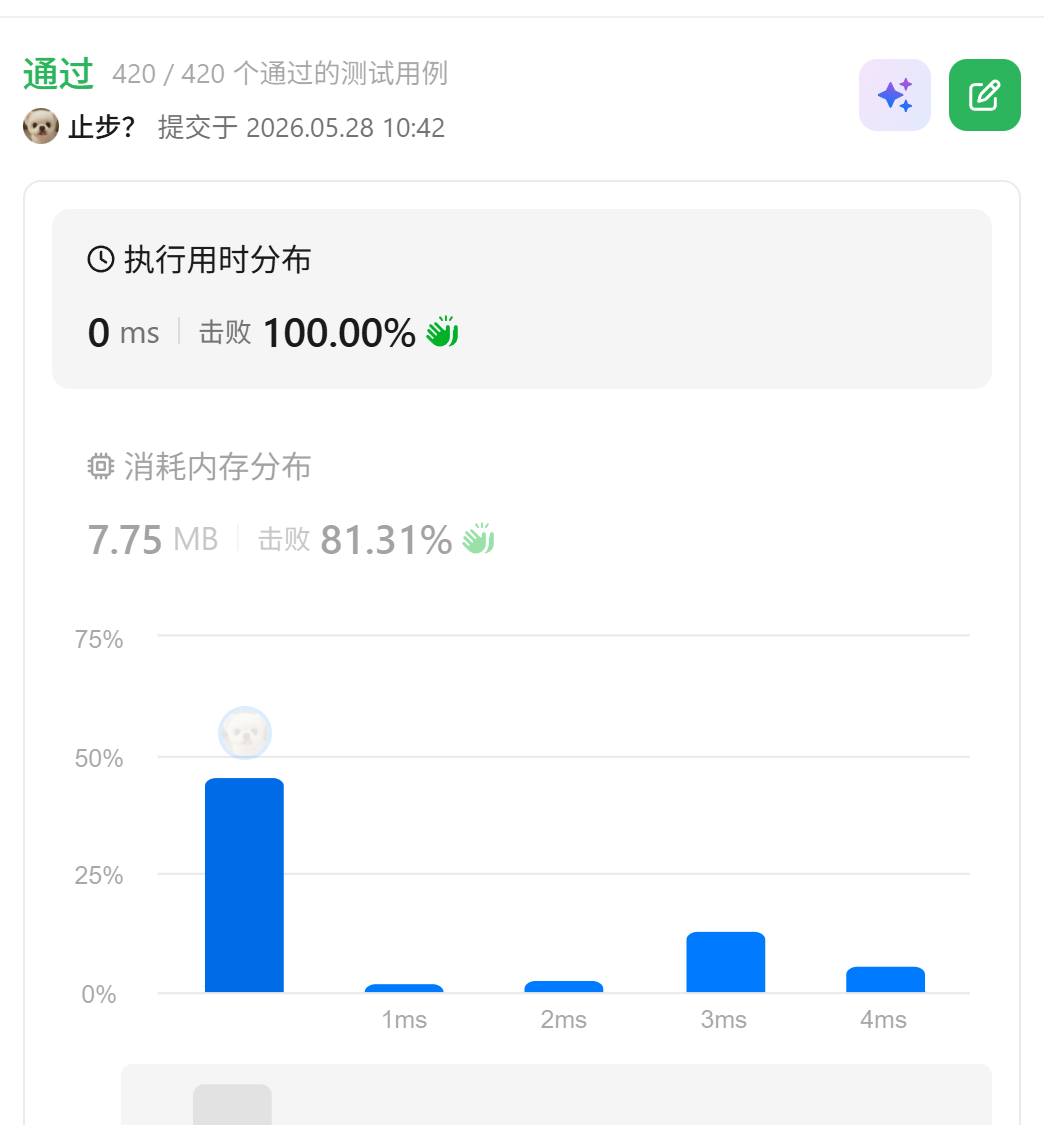
Task: Select the 3ms chart bar
Action: point(725,962)
